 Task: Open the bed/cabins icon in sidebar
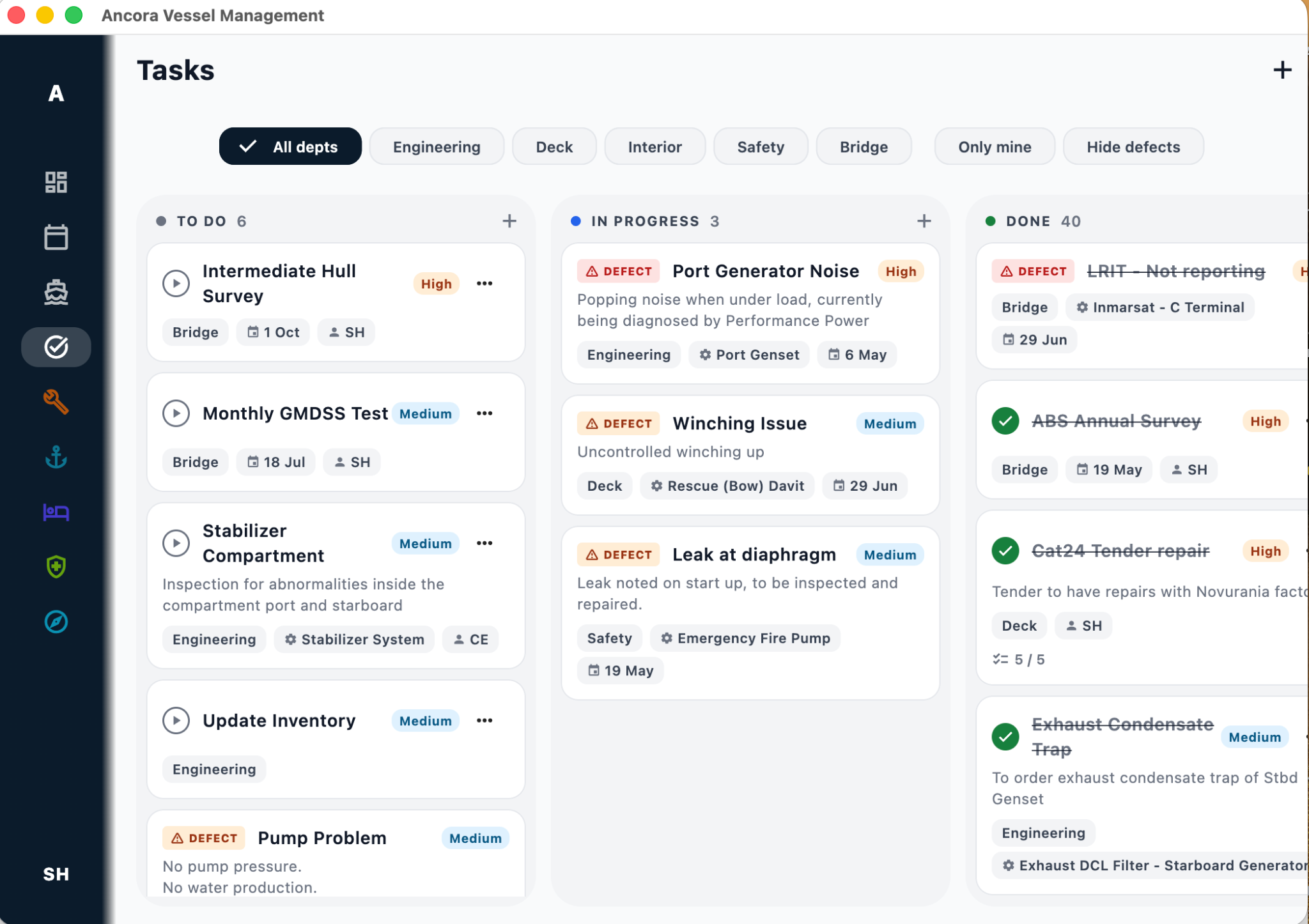[x=56, y=512]
